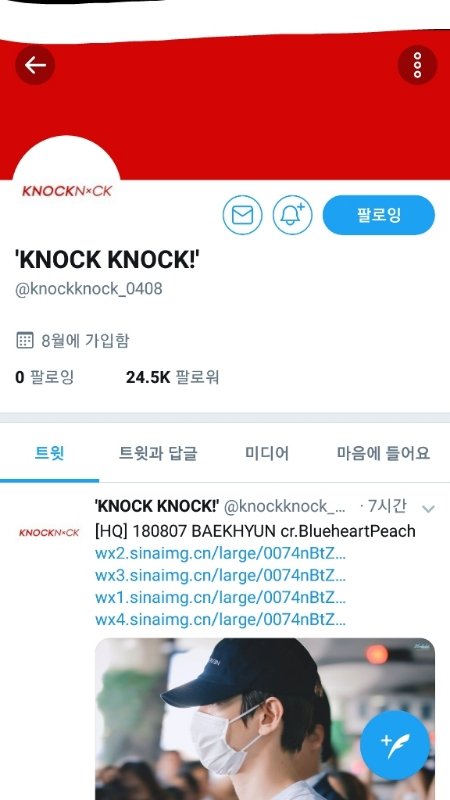Screen dimensions: 450x800
Task: Open the BAEKHYUN tweet photo
Action: pos(265,719)
